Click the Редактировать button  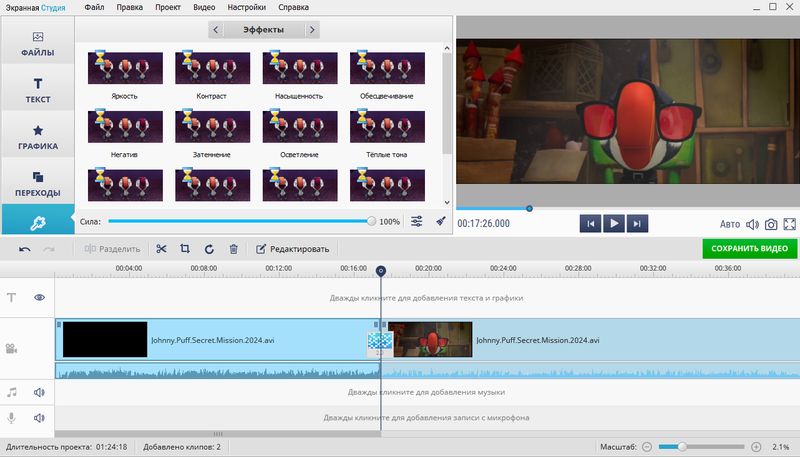tap(292, 249)
